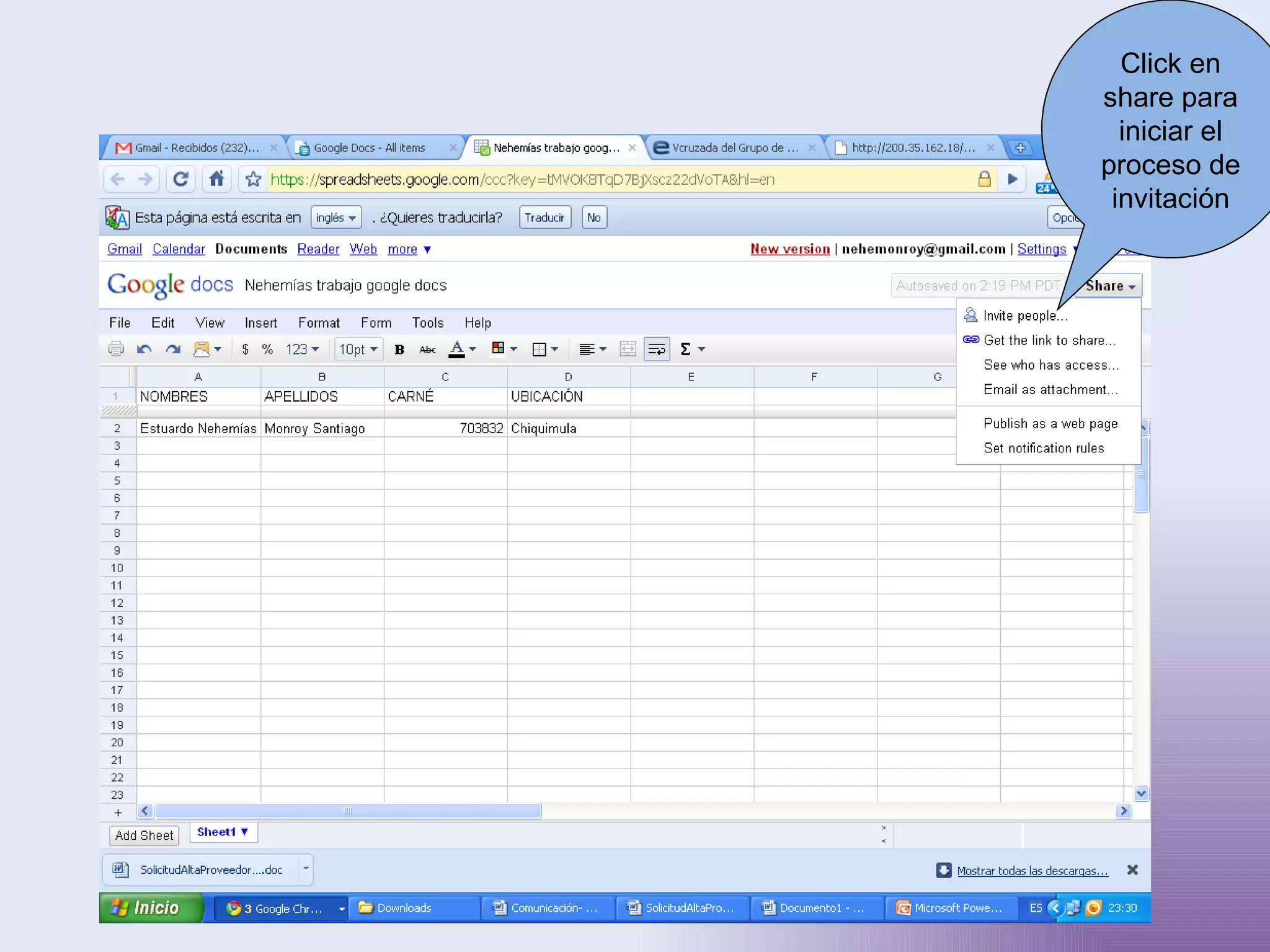Open the Format menu
1270x952 pixels.
pyautogui.click(x=319, y=323)
